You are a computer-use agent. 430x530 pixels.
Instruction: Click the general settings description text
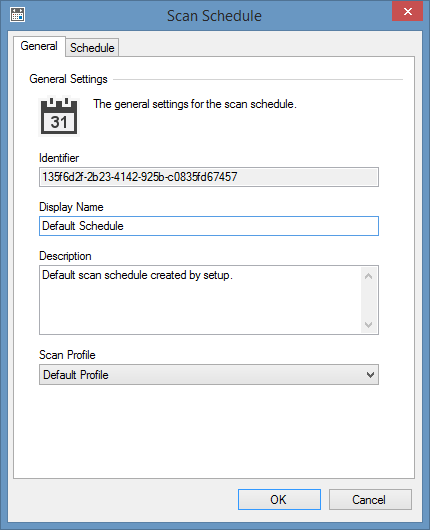(195, 104)
